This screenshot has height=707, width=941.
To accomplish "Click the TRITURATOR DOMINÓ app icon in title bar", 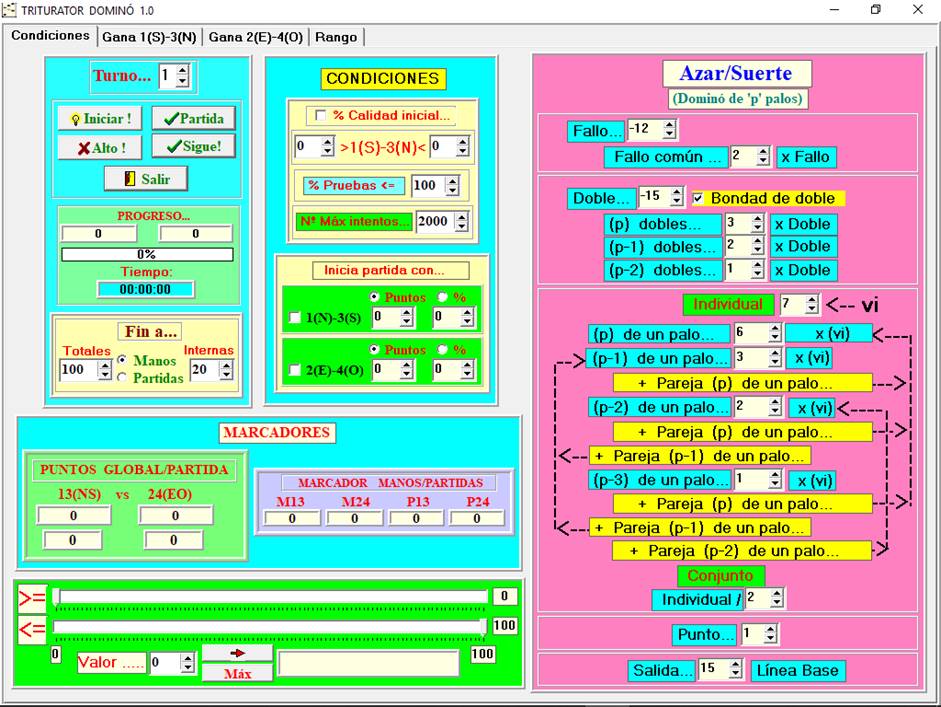I will [x=10, y=10].
